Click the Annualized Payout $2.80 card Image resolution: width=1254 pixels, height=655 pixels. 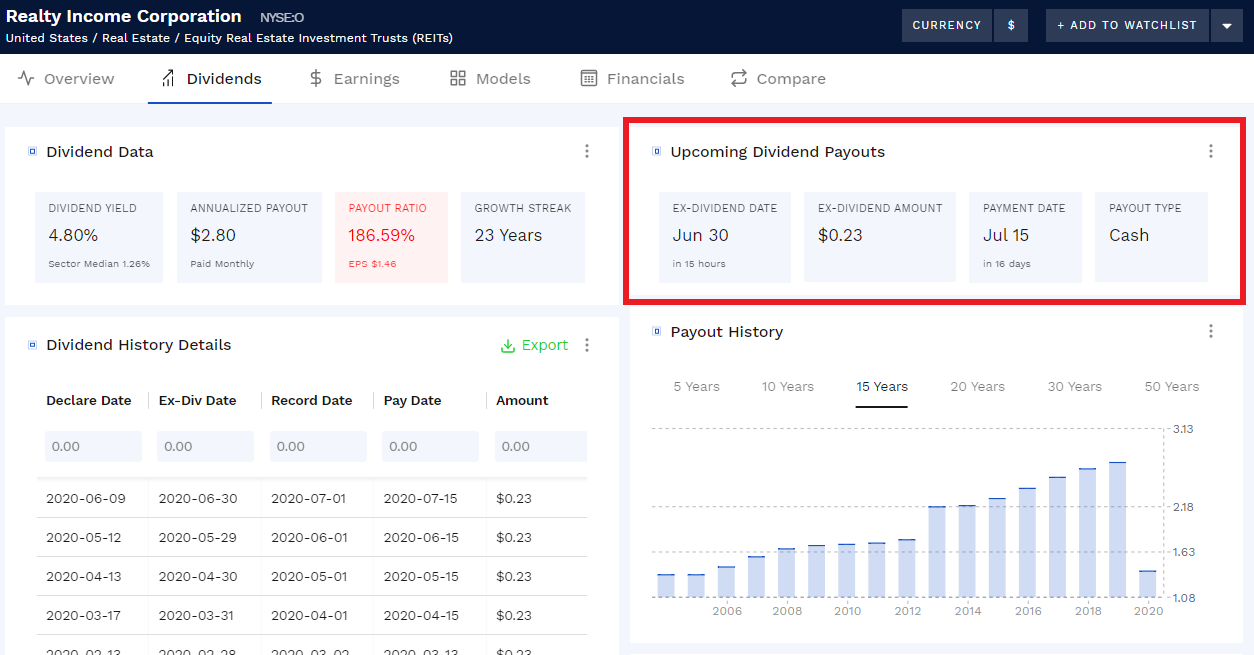tap(249, 237)
